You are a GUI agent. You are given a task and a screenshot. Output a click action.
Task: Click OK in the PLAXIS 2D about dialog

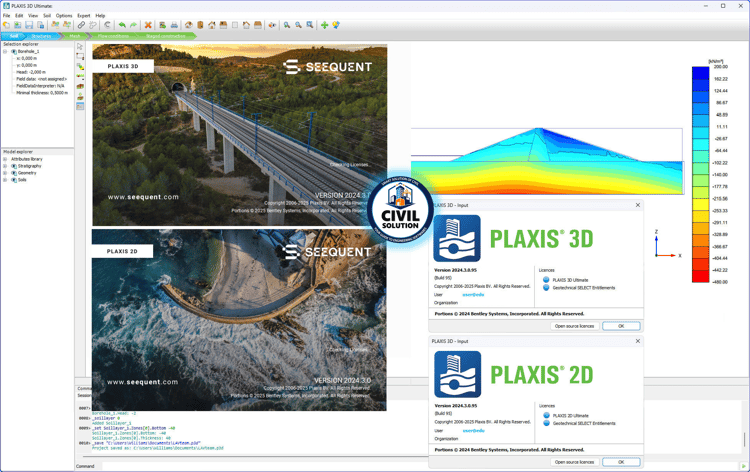click(x=621, y=462)
